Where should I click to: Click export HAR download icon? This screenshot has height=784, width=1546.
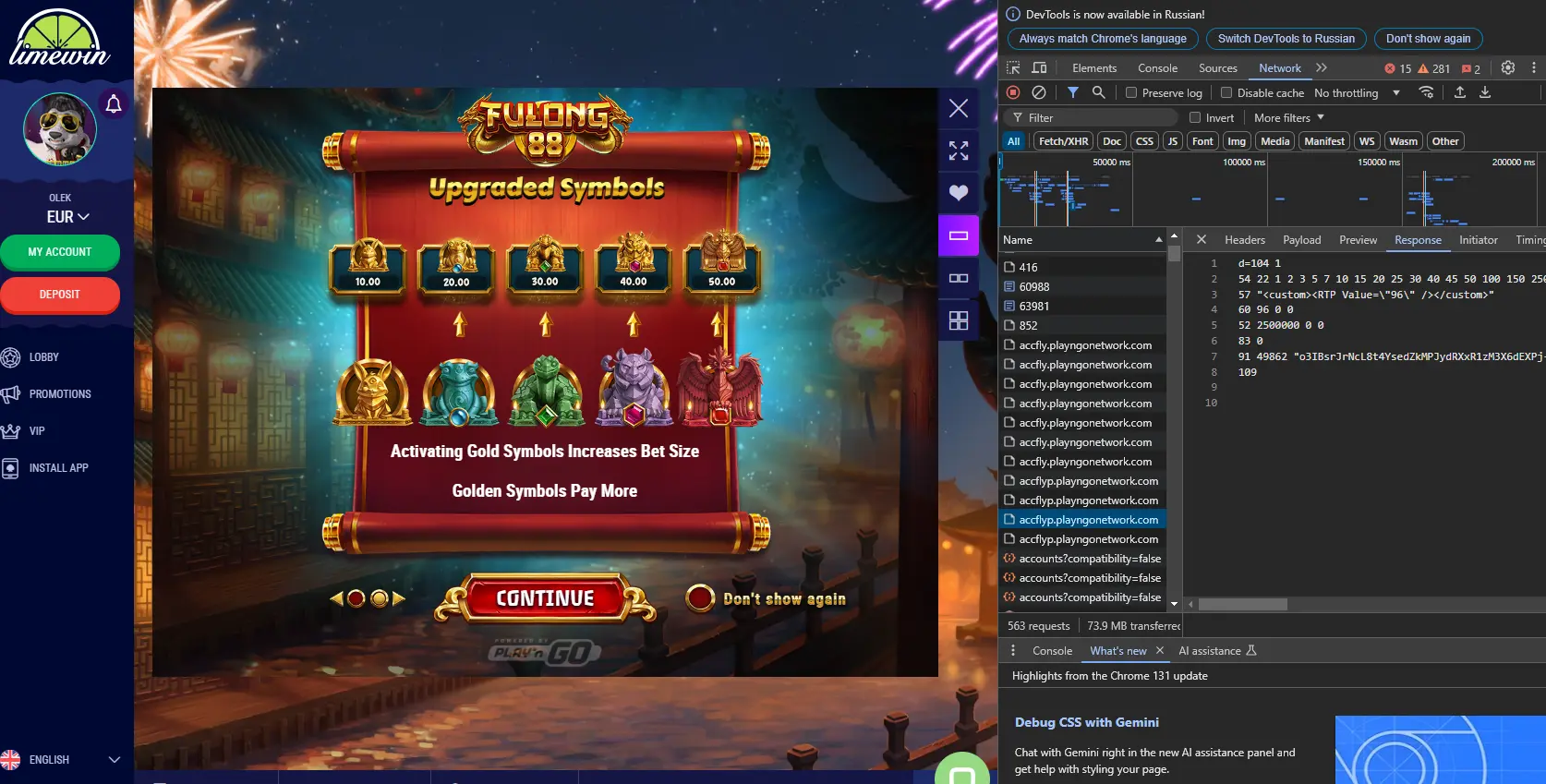tap(1485, 92)
